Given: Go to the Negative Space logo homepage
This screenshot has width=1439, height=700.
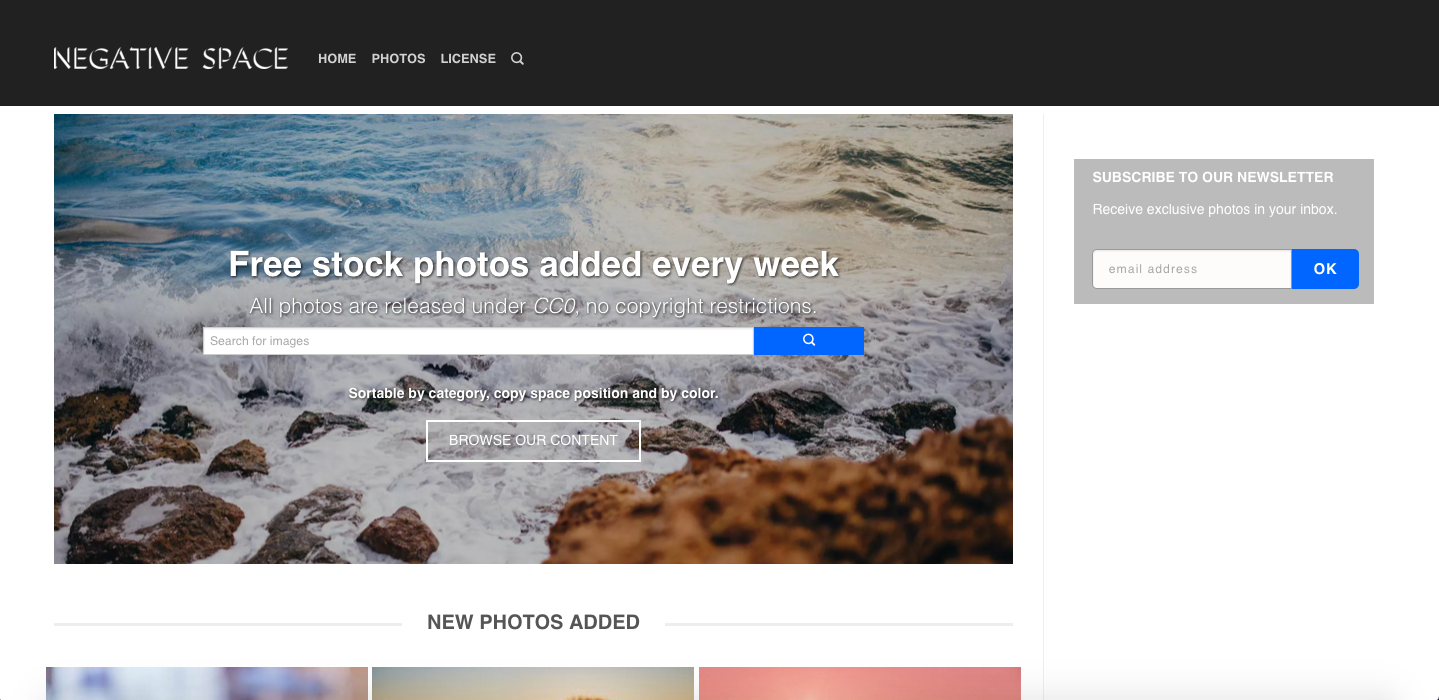Looking at the screenshot, I should (171, 59).
